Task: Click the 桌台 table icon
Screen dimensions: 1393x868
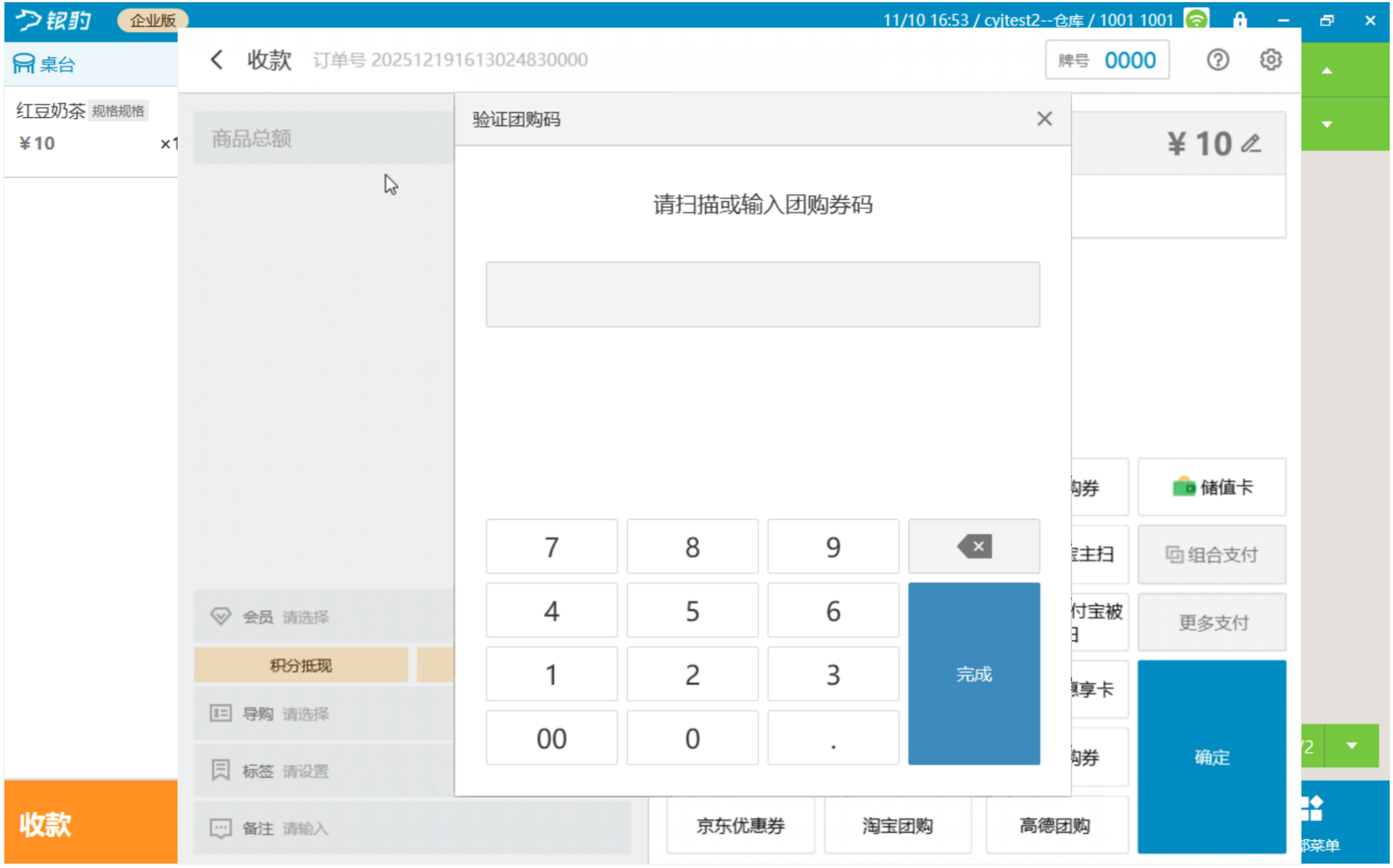Action: pyautogui.click(x=24, y=64)
